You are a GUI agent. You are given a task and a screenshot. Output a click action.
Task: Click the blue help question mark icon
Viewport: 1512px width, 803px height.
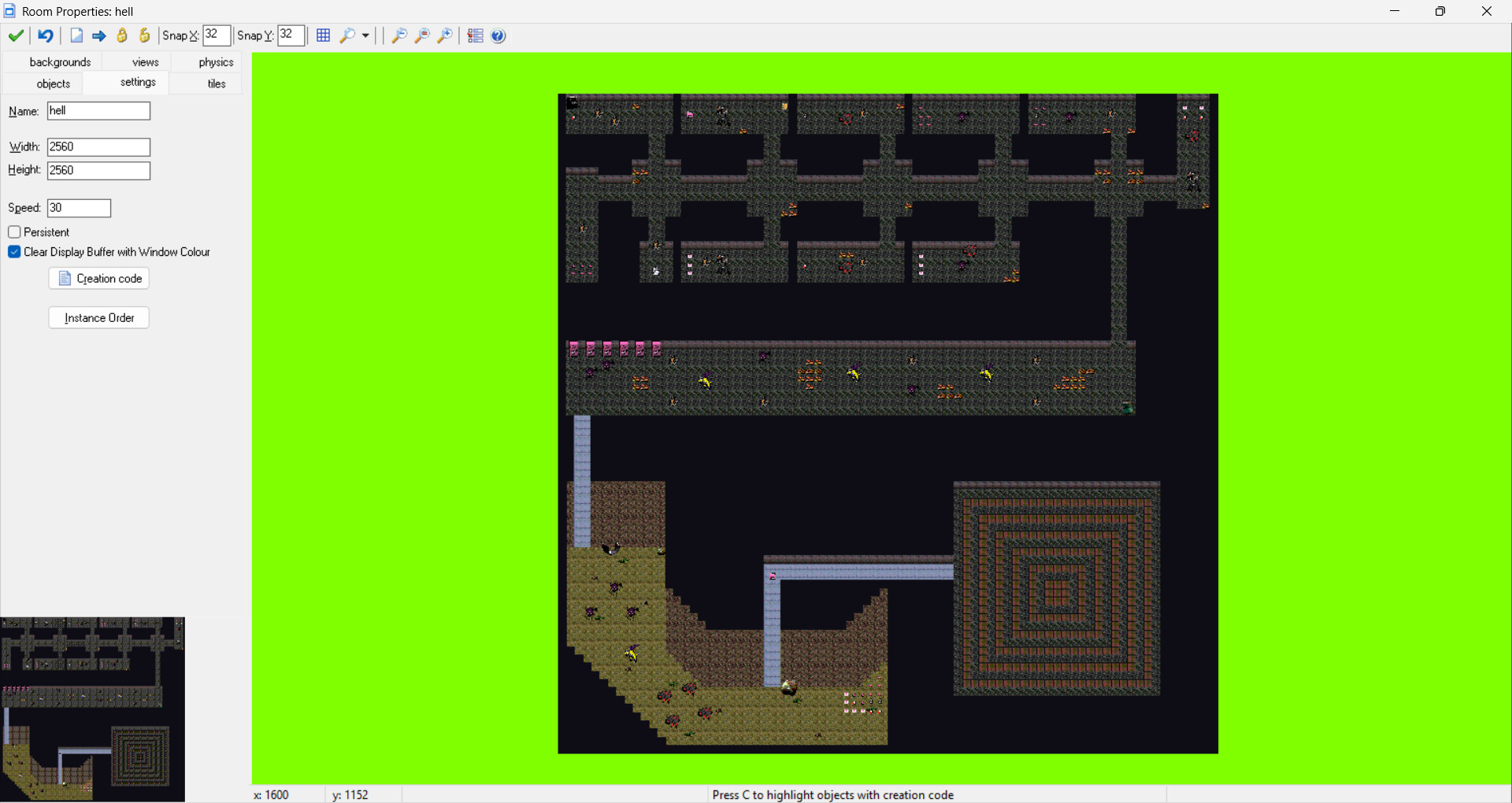click(498, 35)
